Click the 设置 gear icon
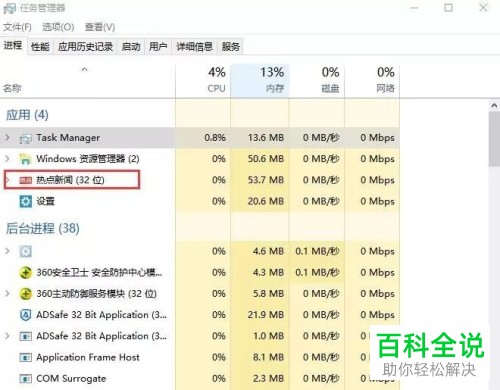500x390 pixels. [26, 201]
